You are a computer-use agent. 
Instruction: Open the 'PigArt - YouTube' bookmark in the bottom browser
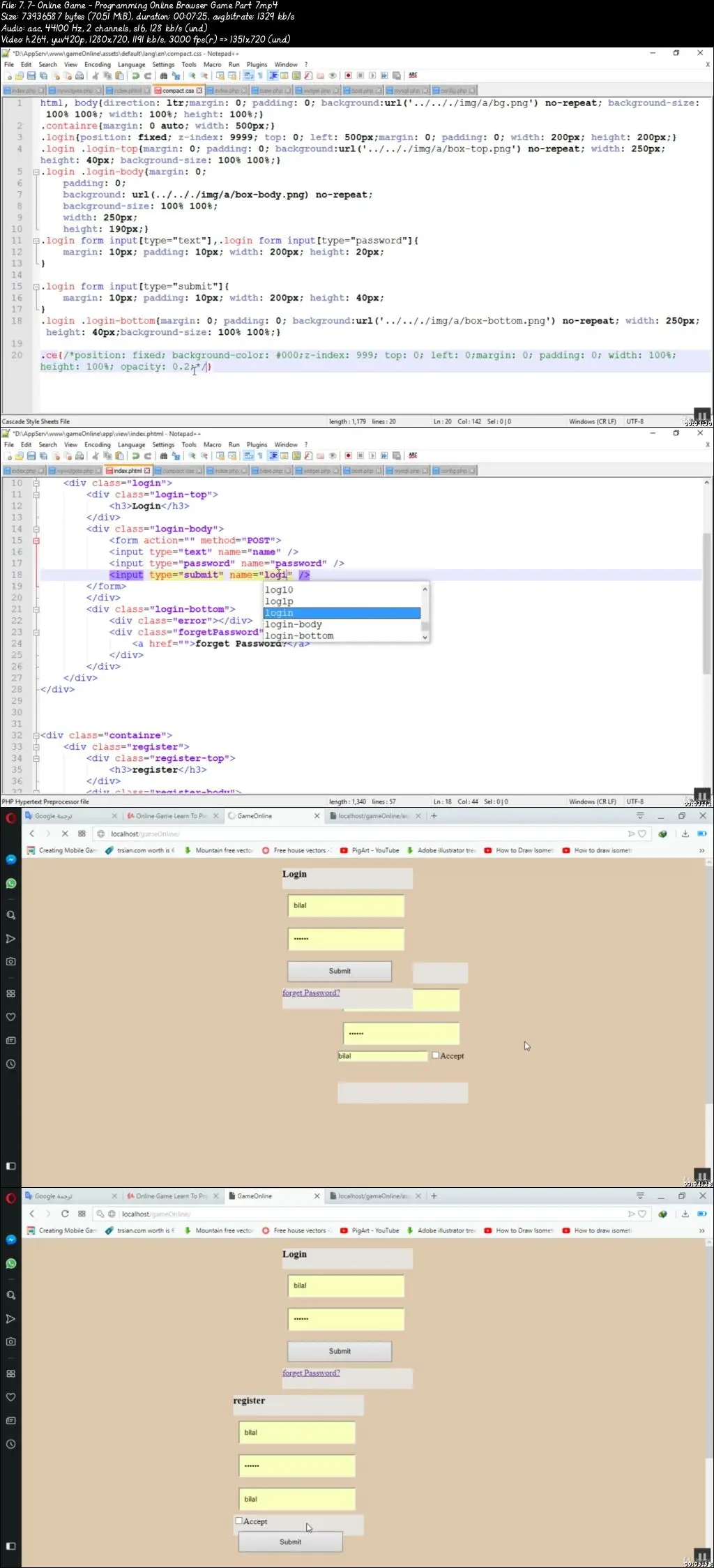[370, 1230]
